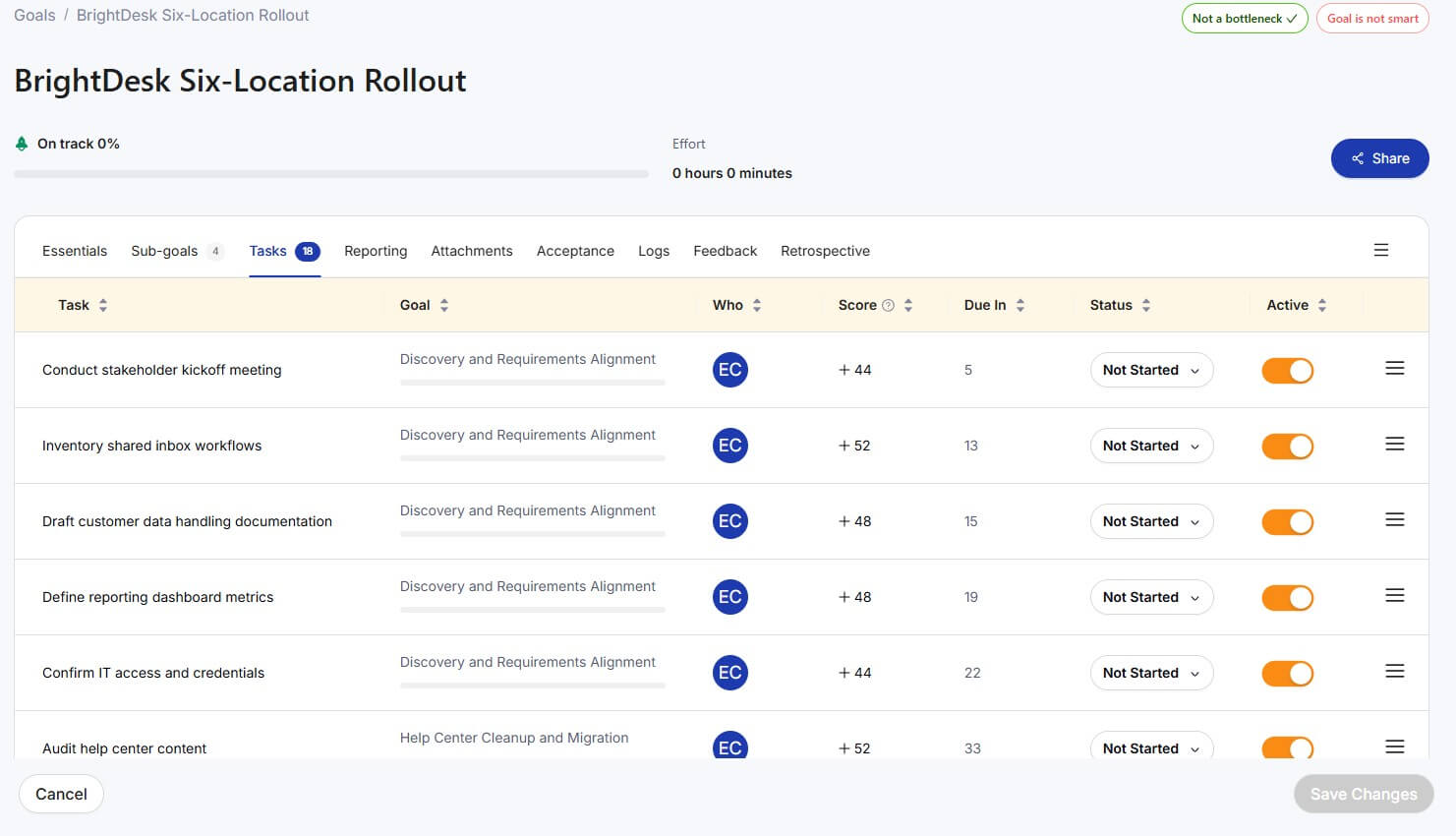The width and height of the screenshot is (1456, 836).
Task: Click EC avatar in Audit help center row
Action: click(x=729, y=746)
